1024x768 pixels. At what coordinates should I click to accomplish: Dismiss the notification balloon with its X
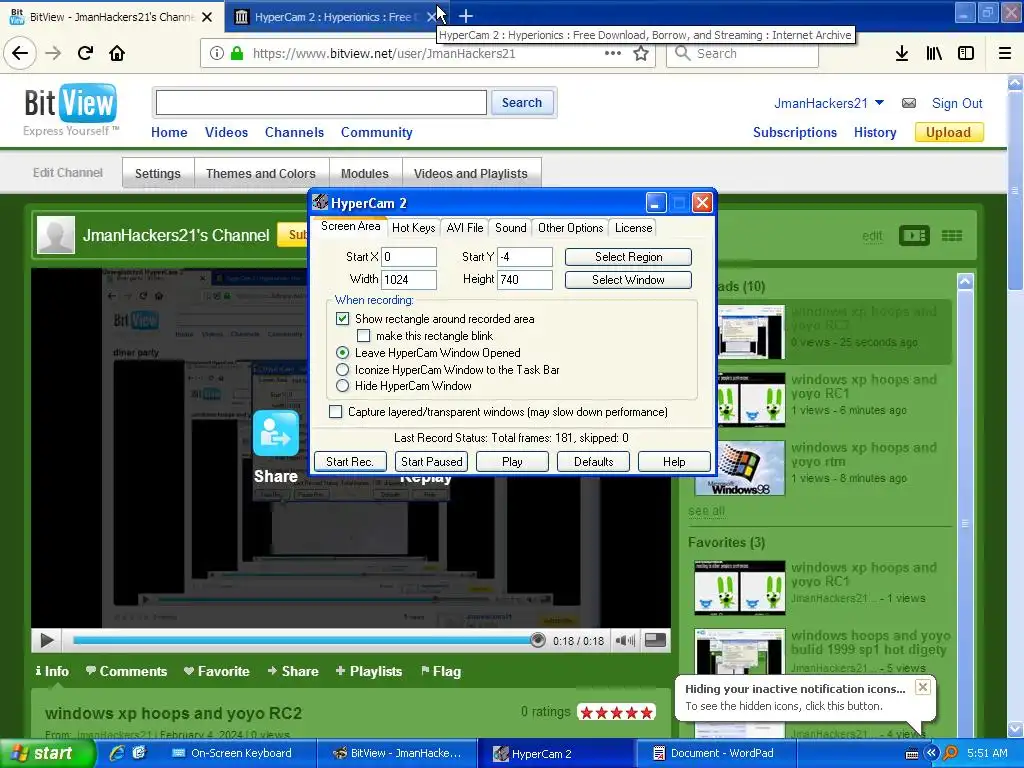coord(922,687)
